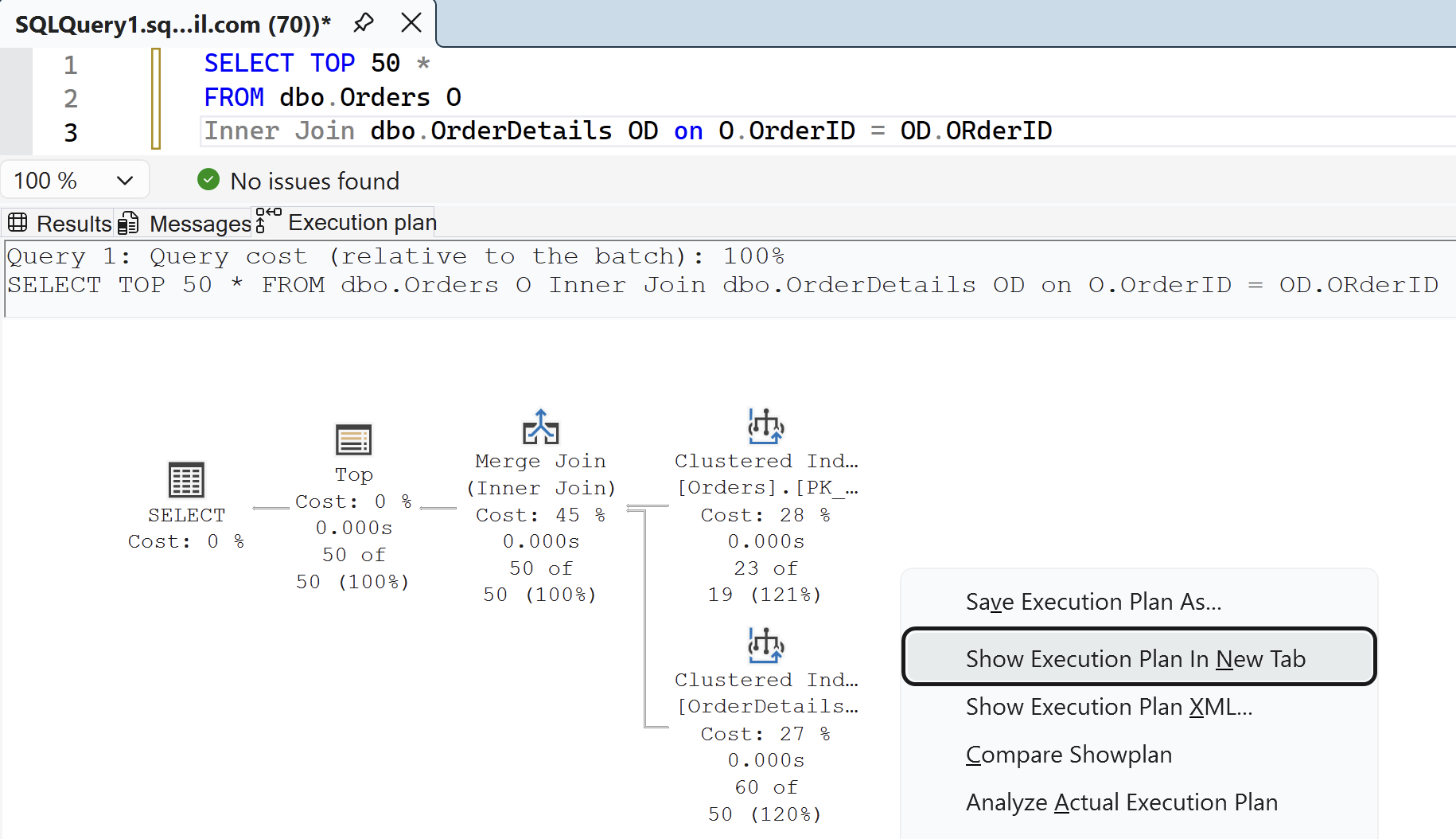Image resolution: width=1456 pixels, height=839 pixels.
Task: Open the Execution plan tab
Action: [361, 222]
